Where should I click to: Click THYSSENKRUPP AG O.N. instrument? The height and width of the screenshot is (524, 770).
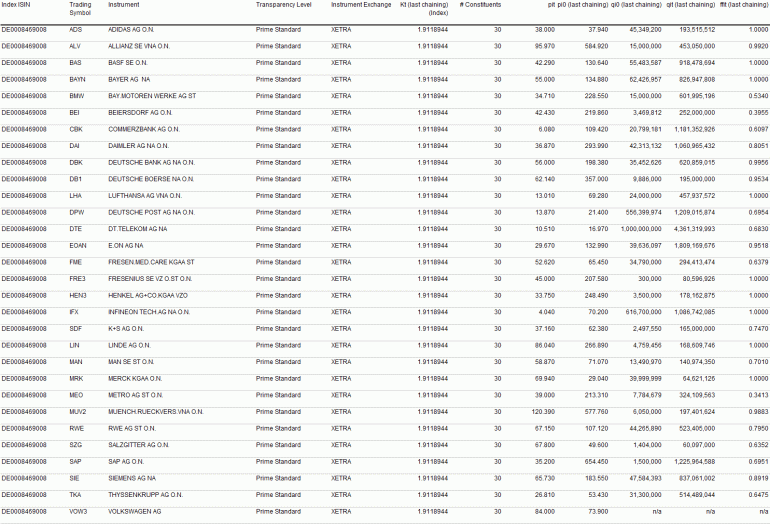click(145, 495)
